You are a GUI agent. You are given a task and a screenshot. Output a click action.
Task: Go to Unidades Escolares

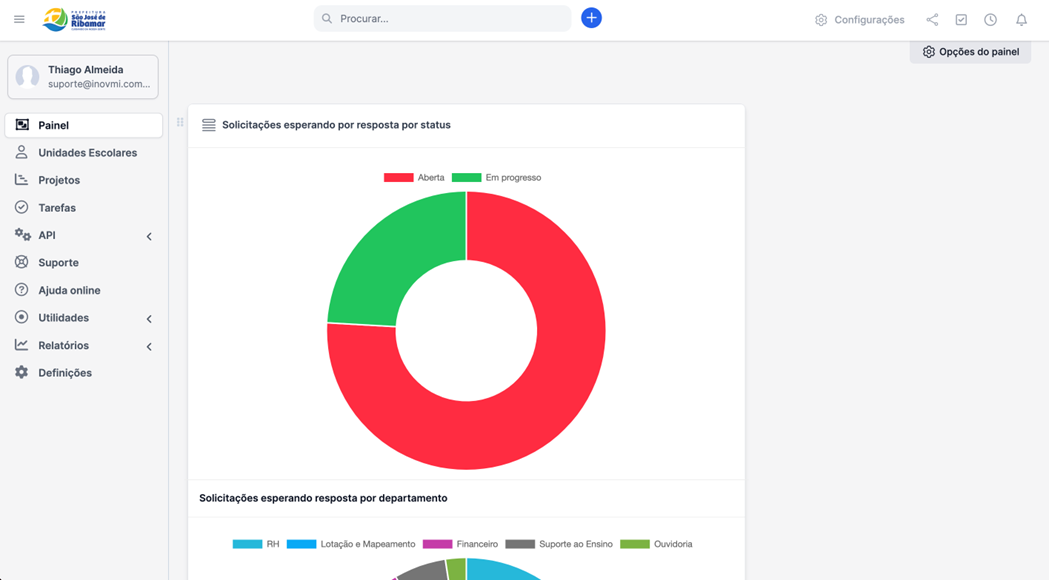tap(87, 153)
